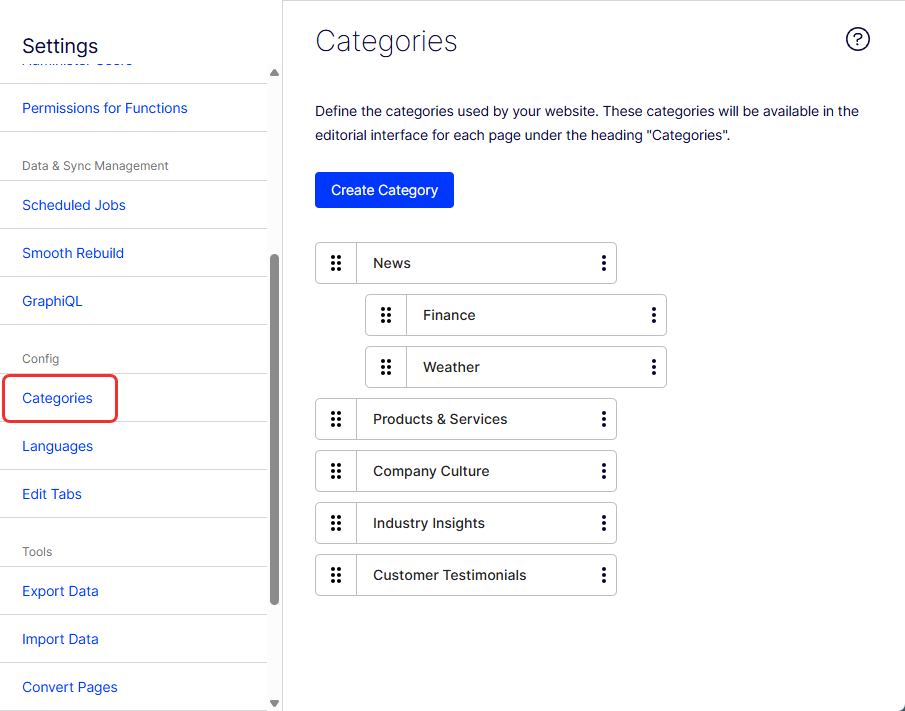Click the sidebar scroll-down arrow
905x711 pixels.
275,703
